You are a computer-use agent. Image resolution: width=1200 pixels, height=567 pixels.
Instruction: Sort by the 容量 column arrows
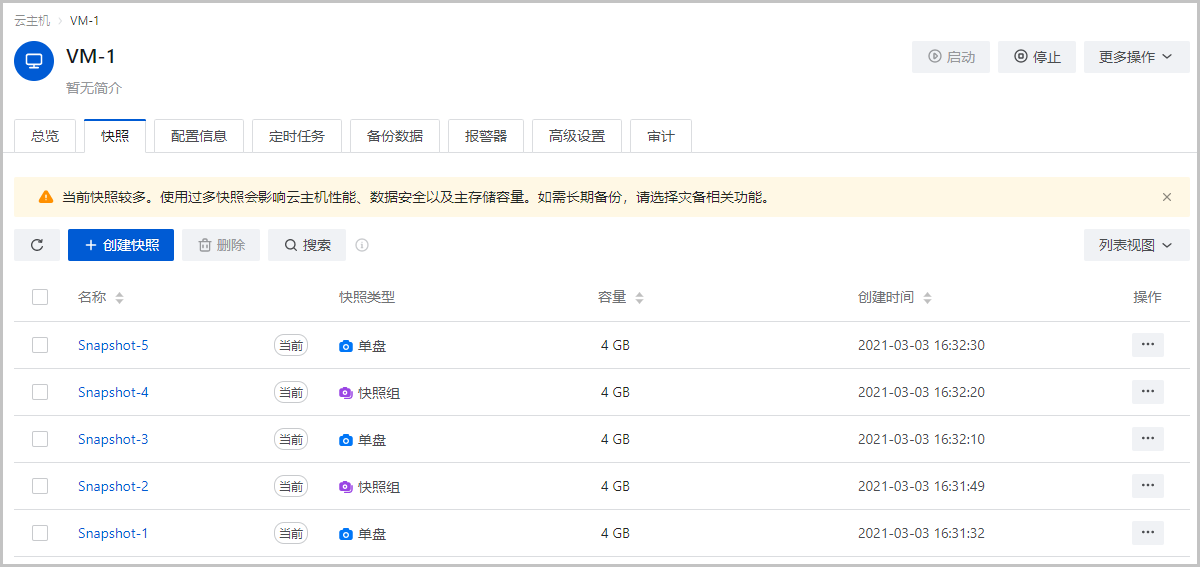click(639, 298)
